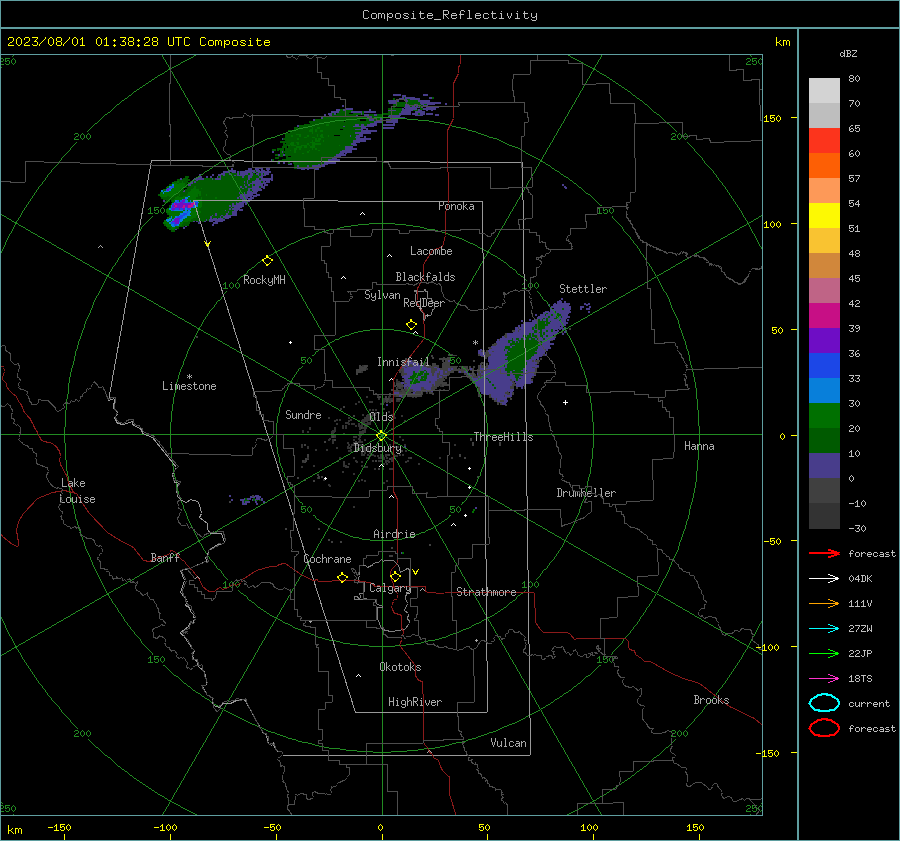The image size is (900, 841).
Task: Click the Brooks town label
Action: pos(711,700)
